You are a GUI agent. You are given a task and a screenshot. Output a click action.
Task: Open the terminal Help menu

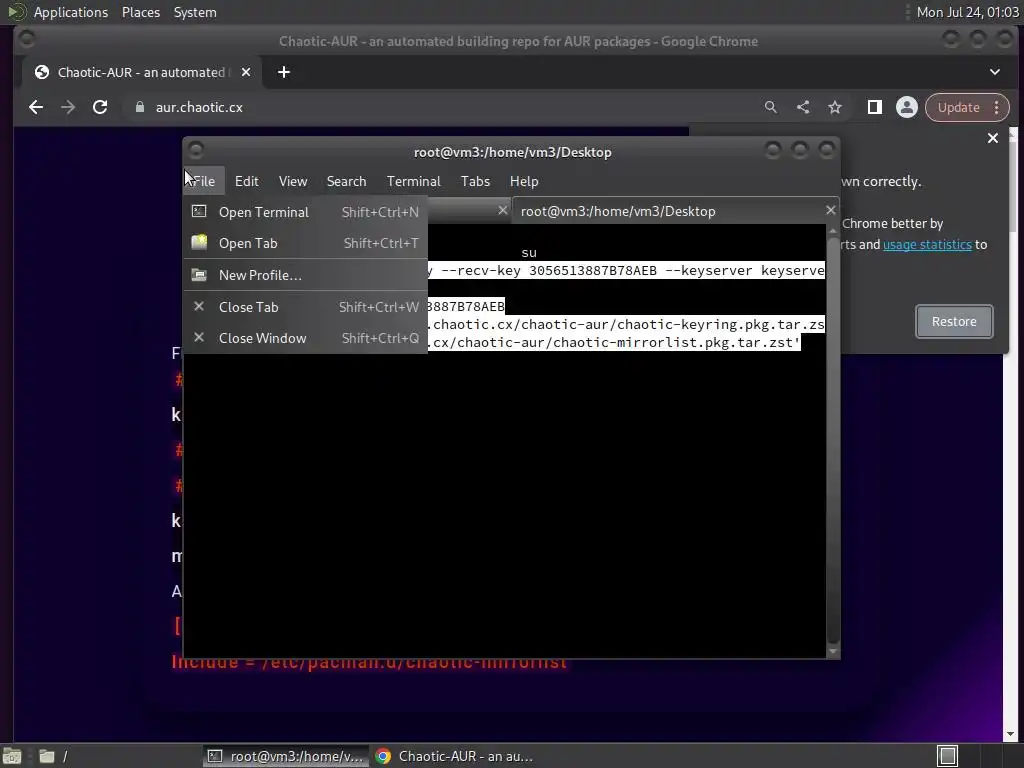[x=524, y=181]
